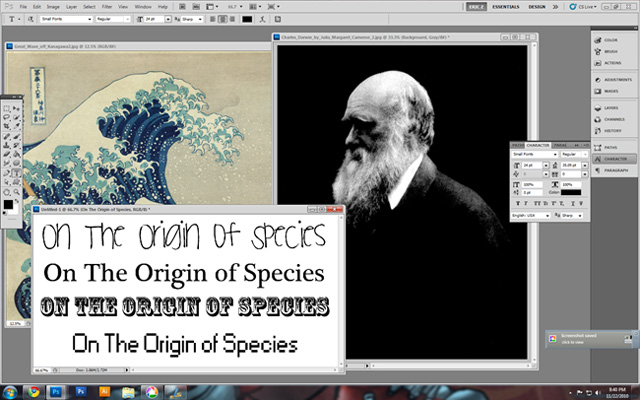Select the Hand tool
The width and height of the screenshot is (640, 400).
click(x=6, y=192)
